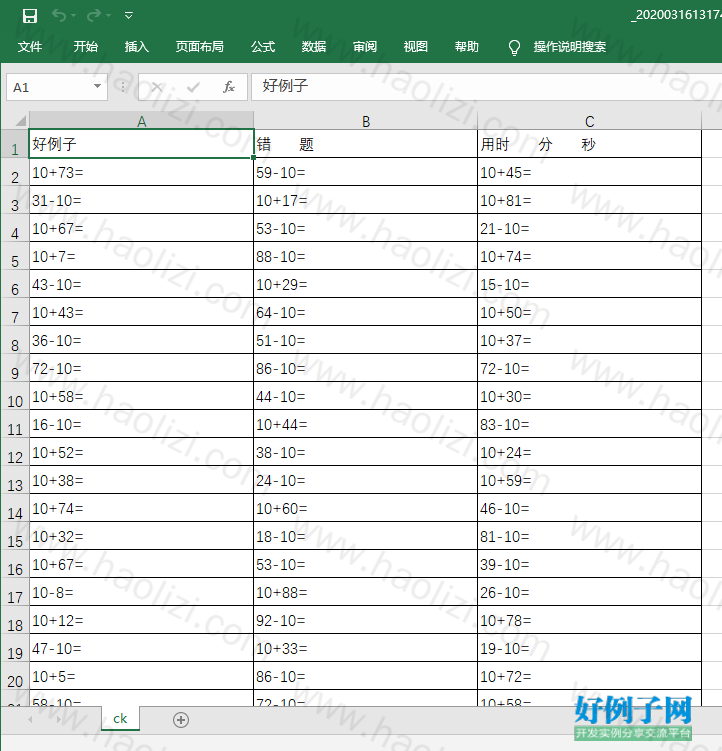The height and width of the screenshot is (751, 722).
Task: Select cell with 10+73=
Action: point(141,172)
